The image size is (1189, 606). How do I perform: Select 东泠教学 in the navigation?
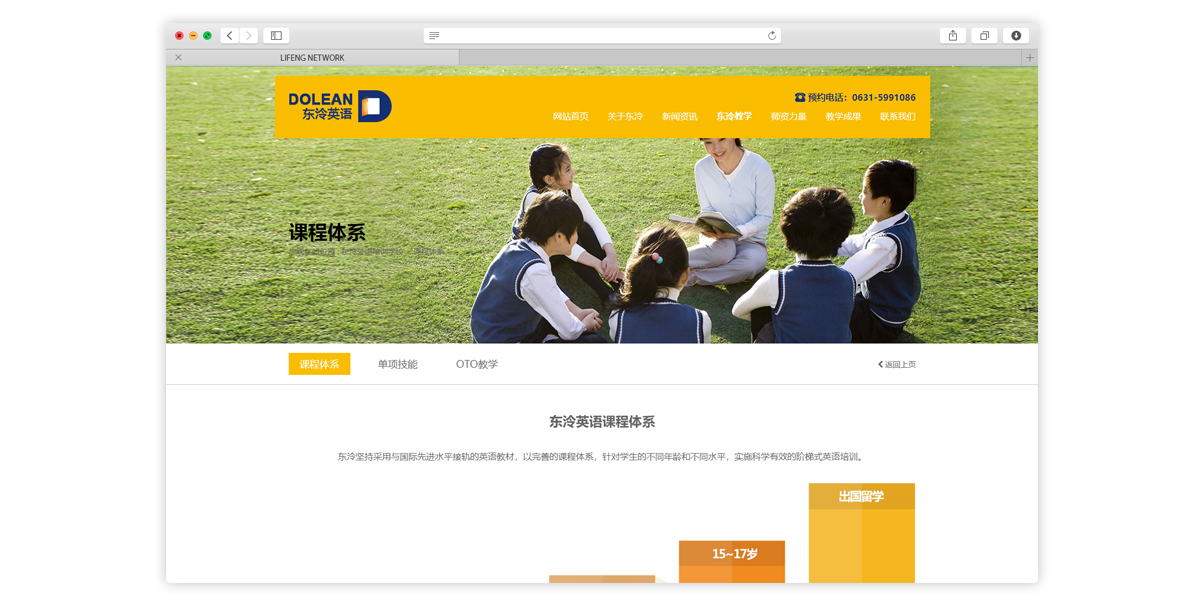(734, 117)
